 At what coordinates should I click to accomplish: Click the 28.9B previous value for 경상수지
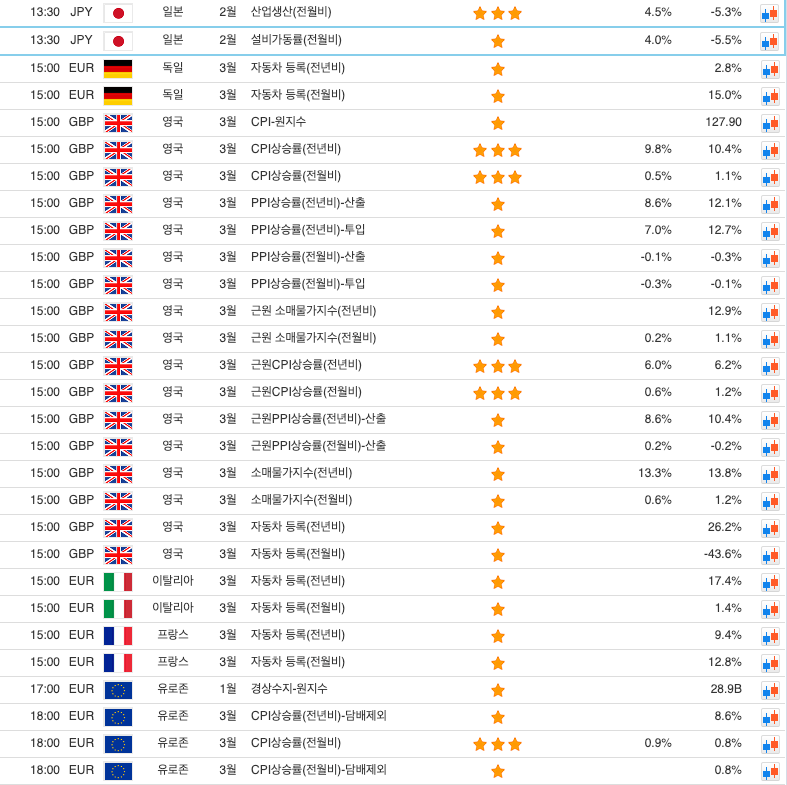725,689
